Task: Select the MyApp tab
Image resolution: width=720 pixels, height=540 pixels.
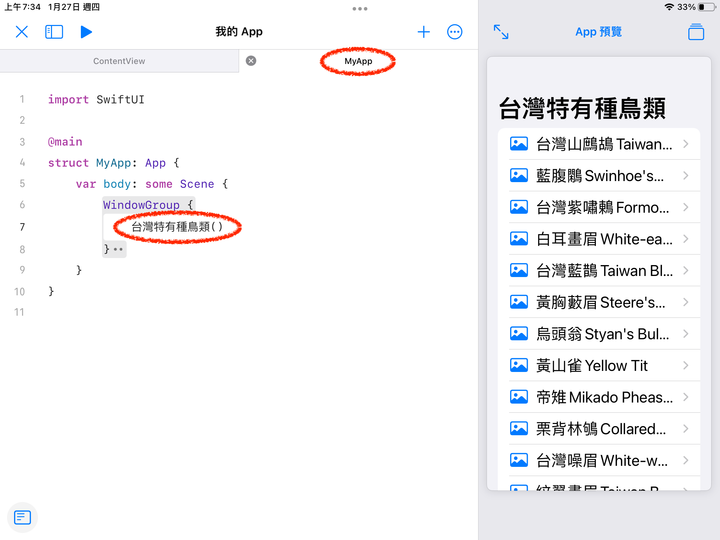Action: coord(358,61)
